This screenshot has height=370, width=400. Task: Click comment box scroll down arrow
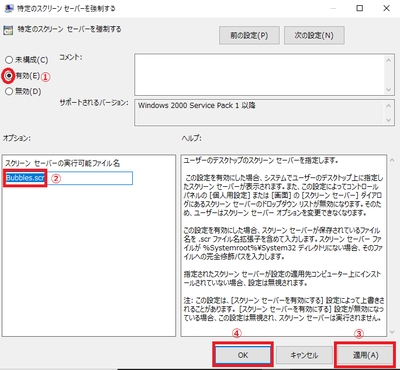pyautogui.click(x=388, y=90)
